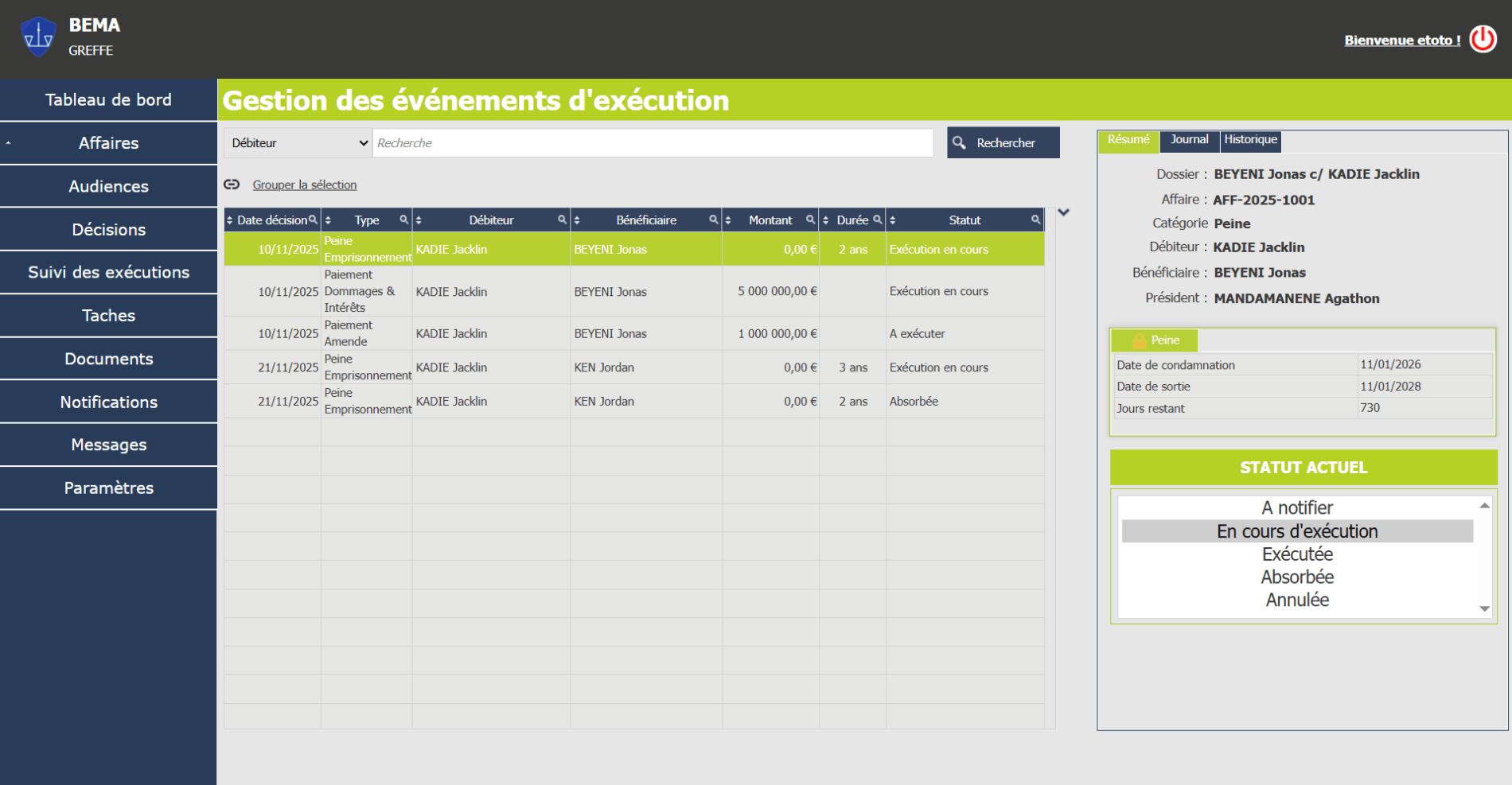Click the padlock icon on Peine tab
The height and width of the screenshot is (785, 1512).
1139,340
